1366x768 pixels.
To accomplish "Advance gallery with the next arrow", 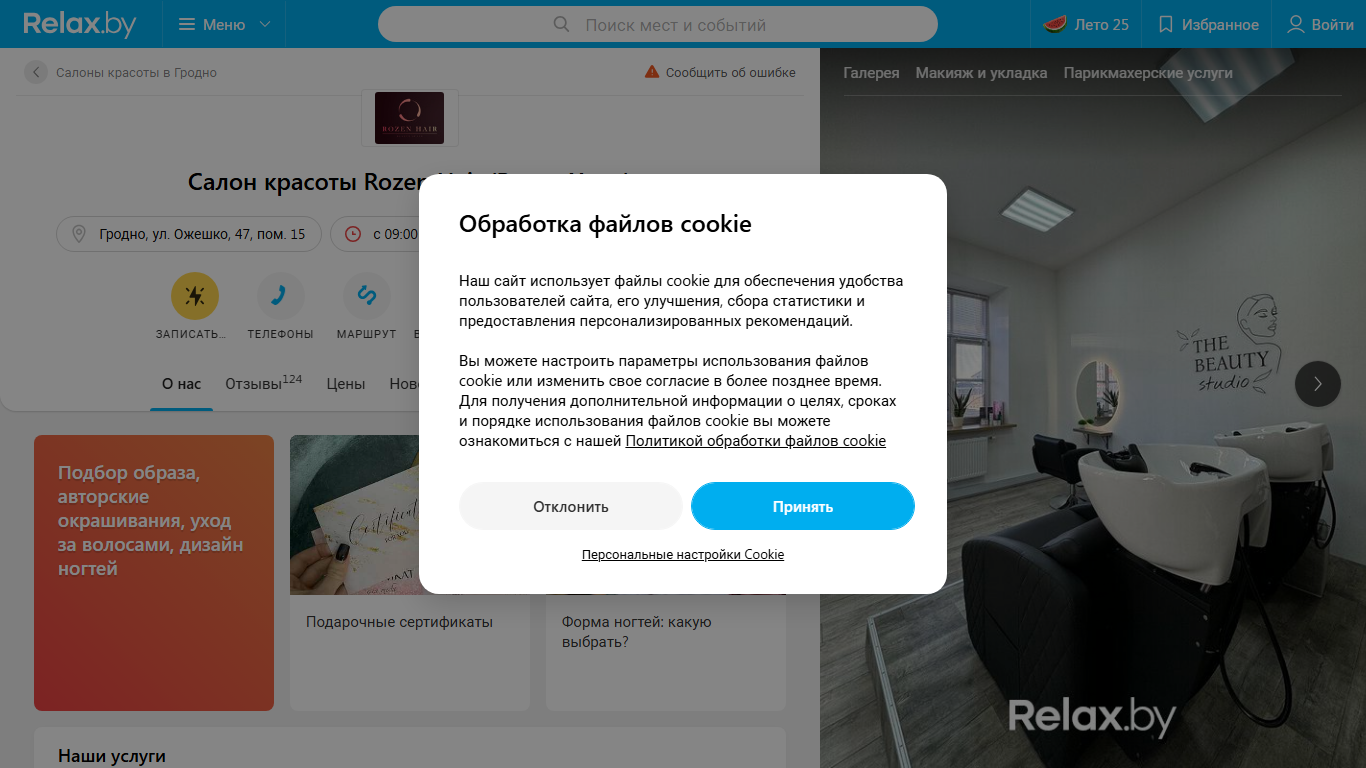I will (1318, 383).
